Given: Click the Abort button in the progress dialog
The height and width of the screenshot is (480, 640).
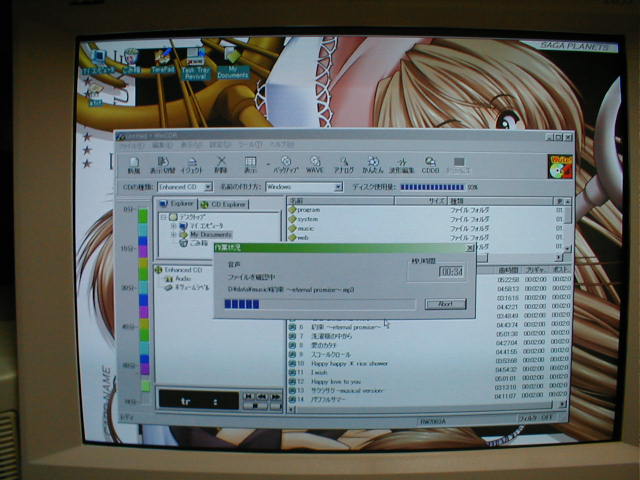Looking at the screenshot, I should pos(445,304).
